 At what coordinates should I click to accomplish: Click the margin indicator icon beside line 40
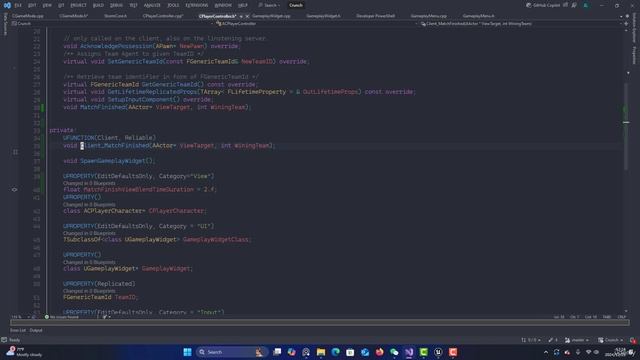click(14, 189)
